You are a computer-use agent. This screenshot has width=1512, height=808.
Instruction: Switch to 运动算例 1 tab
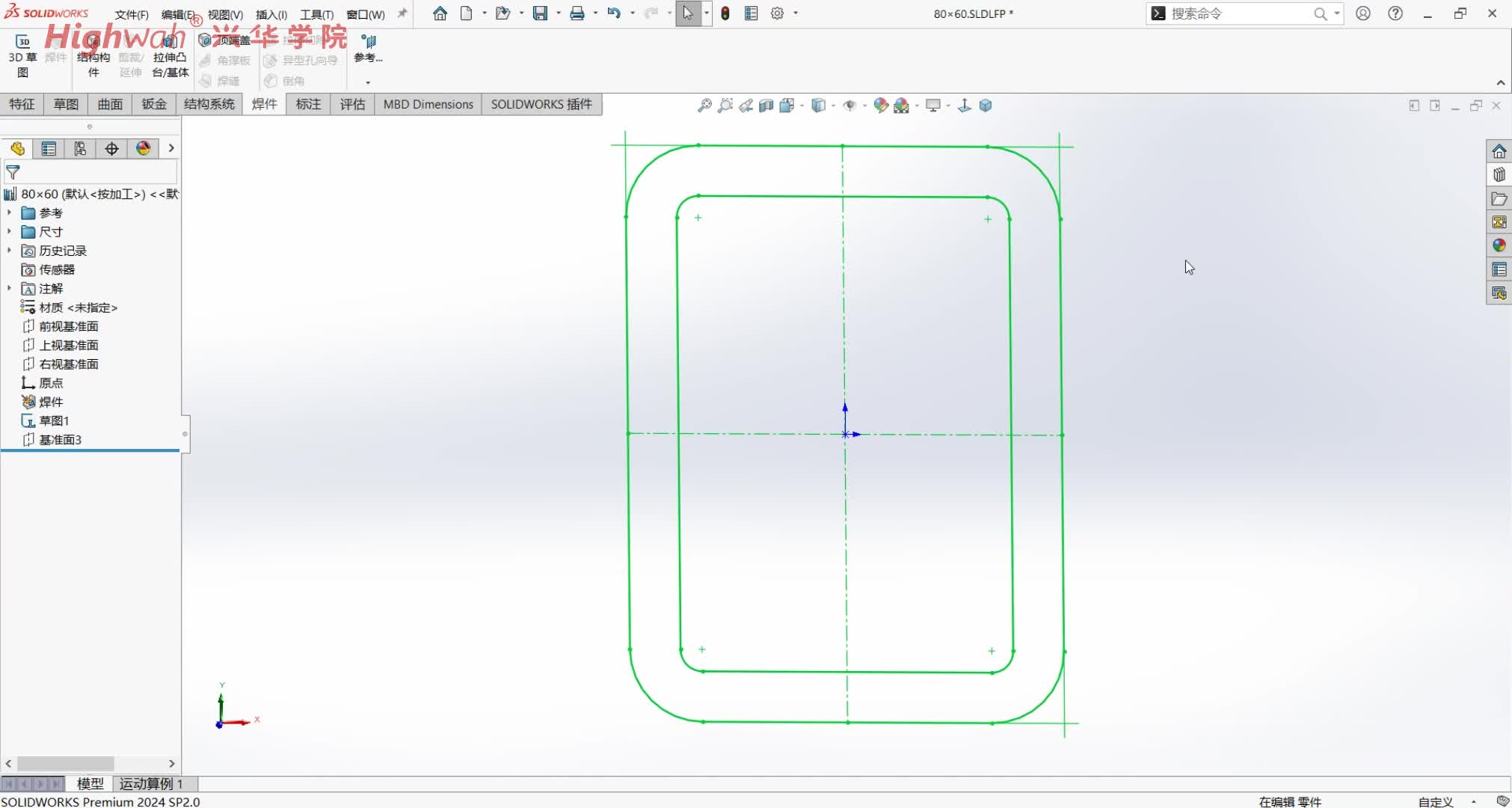[151, 783]
